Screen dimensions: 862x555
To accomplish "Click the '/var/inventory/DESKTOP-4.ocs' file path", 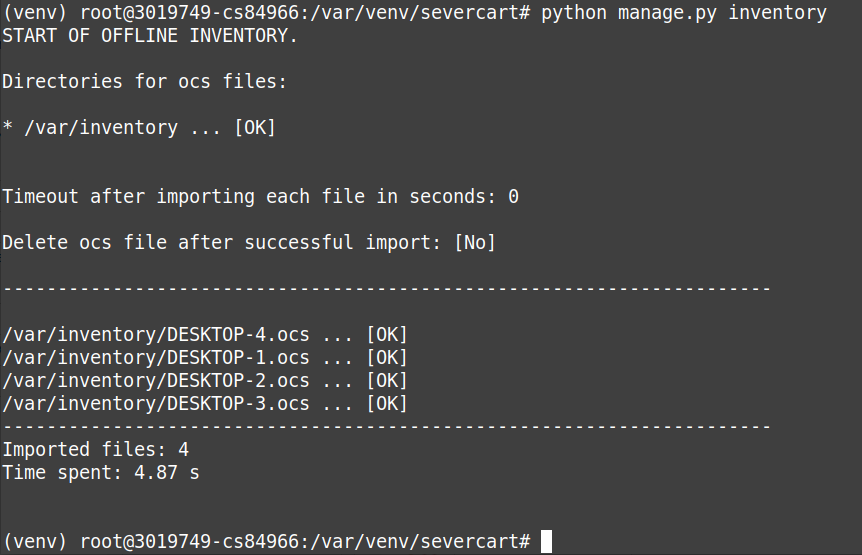I will pos(156,335).
